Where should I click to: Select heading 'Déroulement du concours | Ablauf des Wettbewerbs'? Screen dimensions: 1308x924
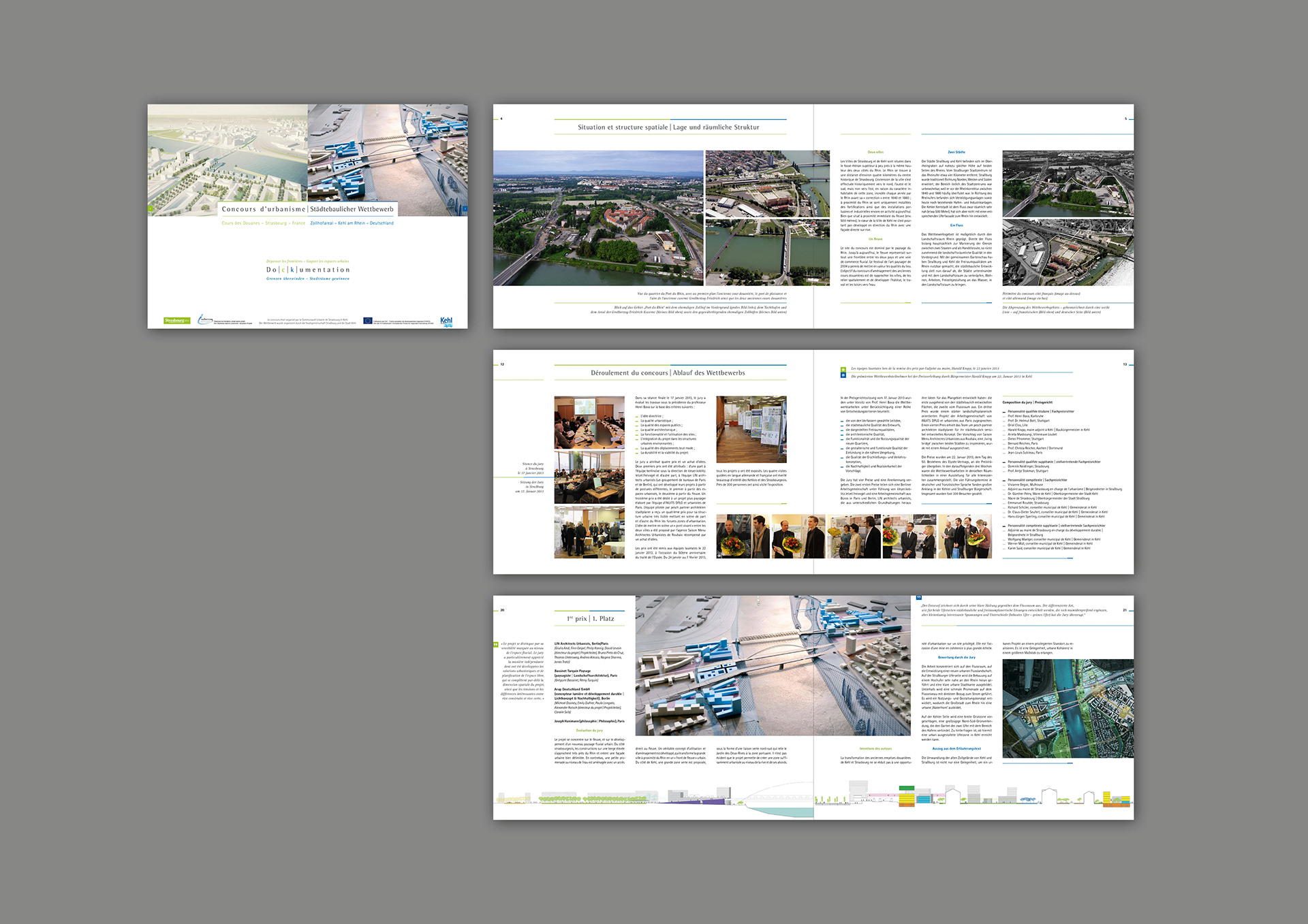pyautogui.click(x=668, y=373)
